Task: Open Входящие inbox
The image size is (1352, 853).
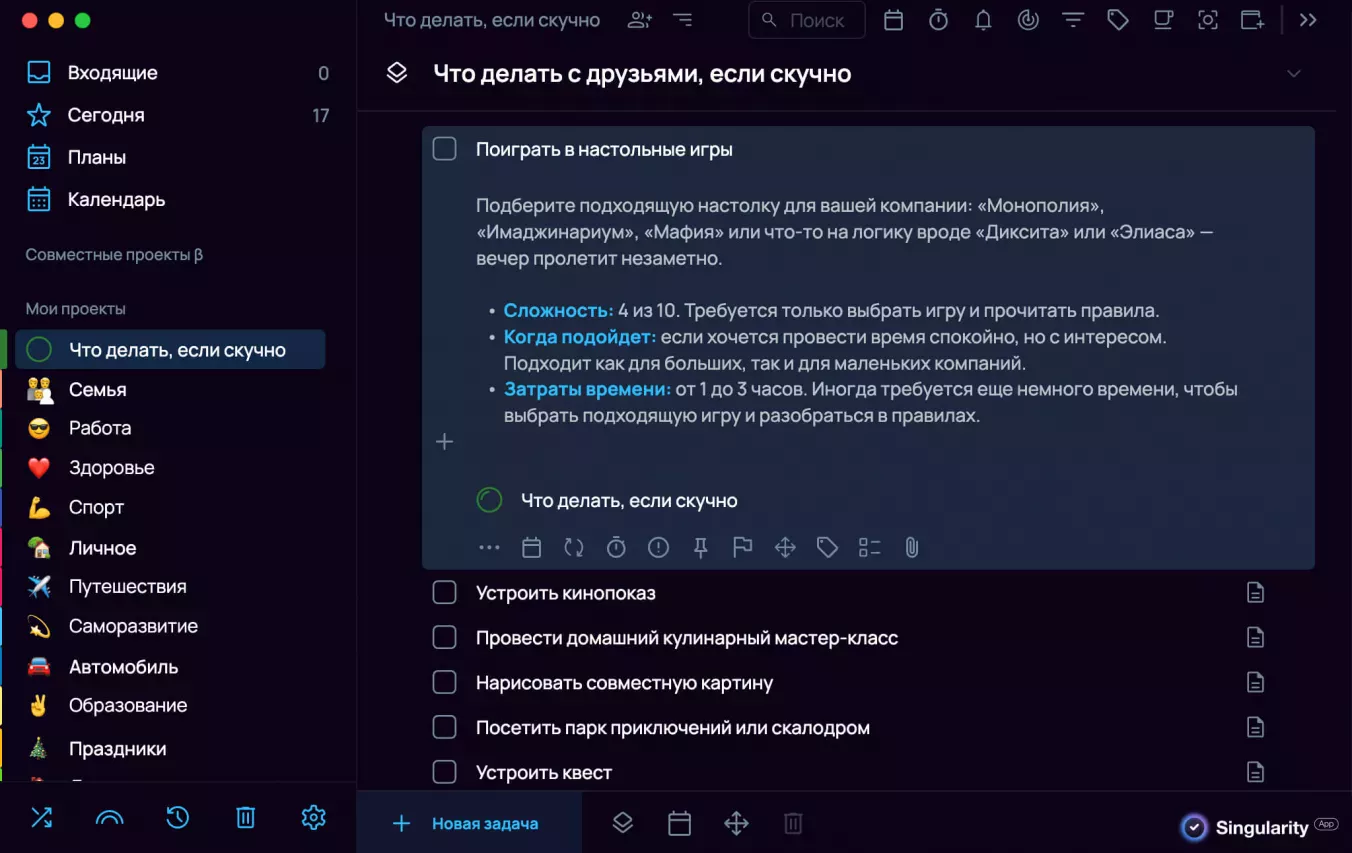Action: point(178,73)
